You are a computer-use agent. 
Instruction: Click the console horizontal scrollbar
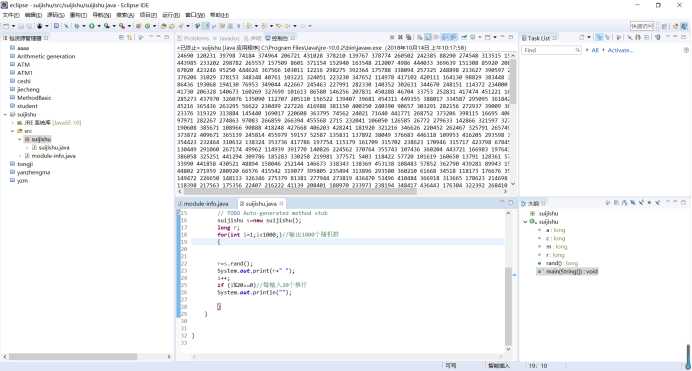tap(300, 191)
